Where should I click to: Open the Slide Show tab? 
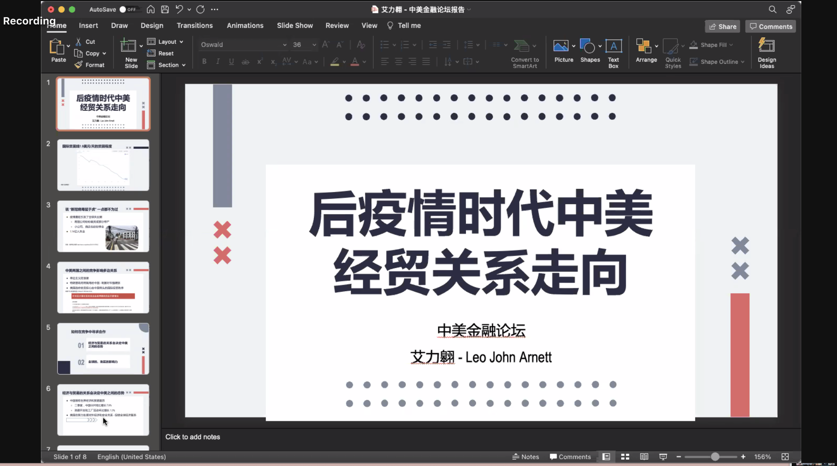coord(294,26)
